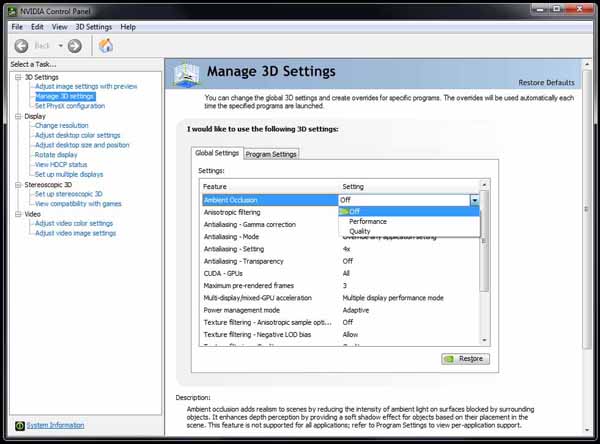Open Adjust desktop color settings
Viewport: 600px width, 444px height.
click(x=78, y=135)
